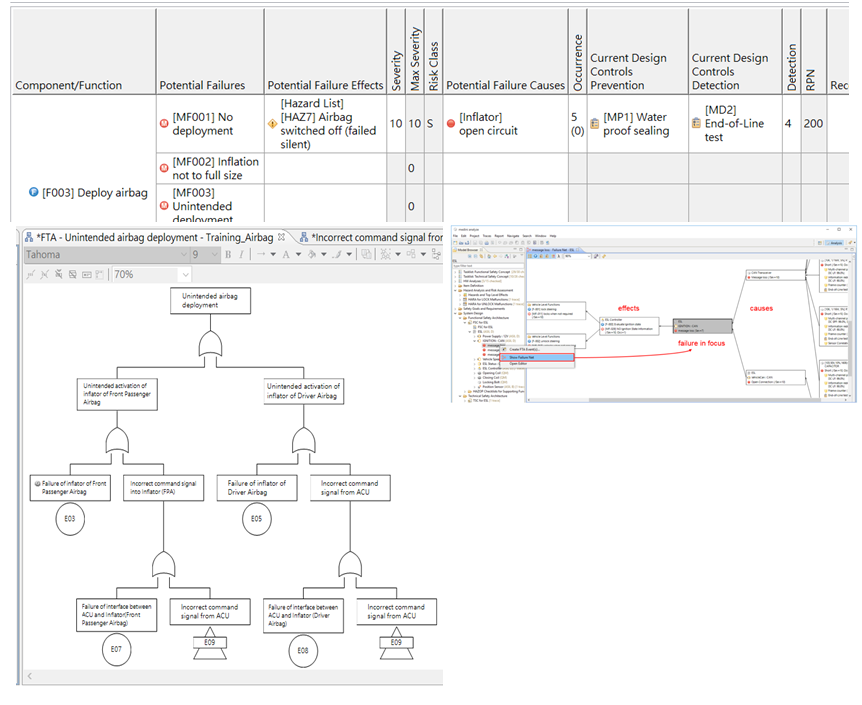Screen dimensions: 862x705
Task: Open the font size 9 dropdown
Action: tap(214, 255)
